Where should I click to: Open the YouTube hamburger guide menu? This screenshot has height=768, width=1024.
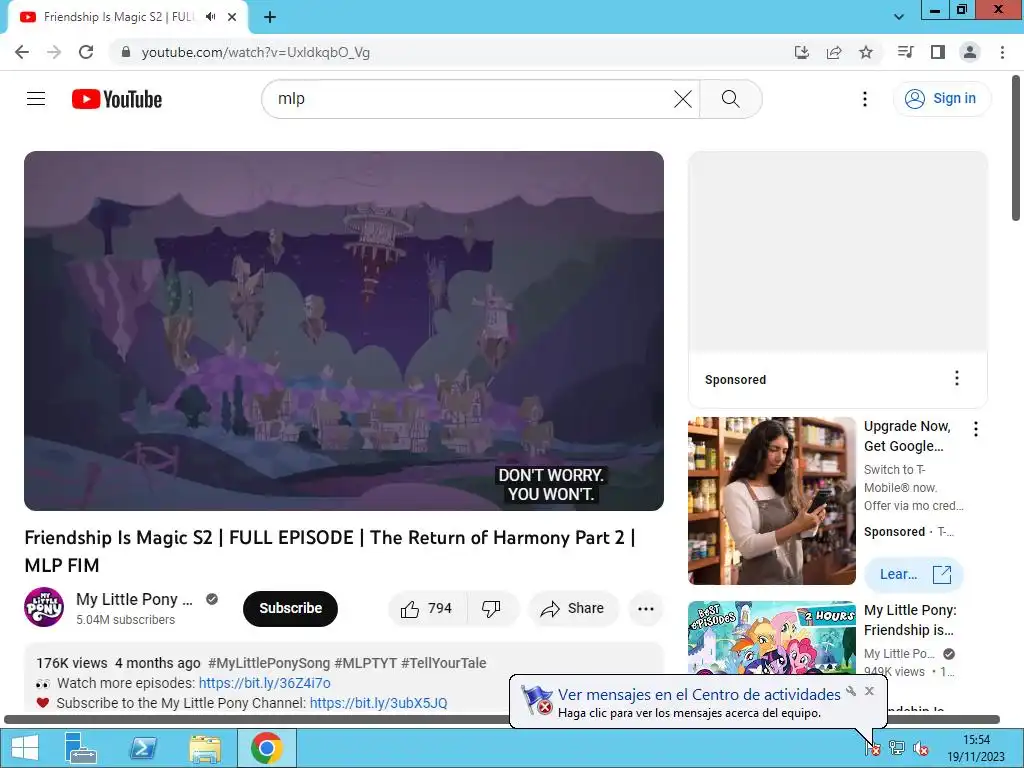click(x=36, y=99)
